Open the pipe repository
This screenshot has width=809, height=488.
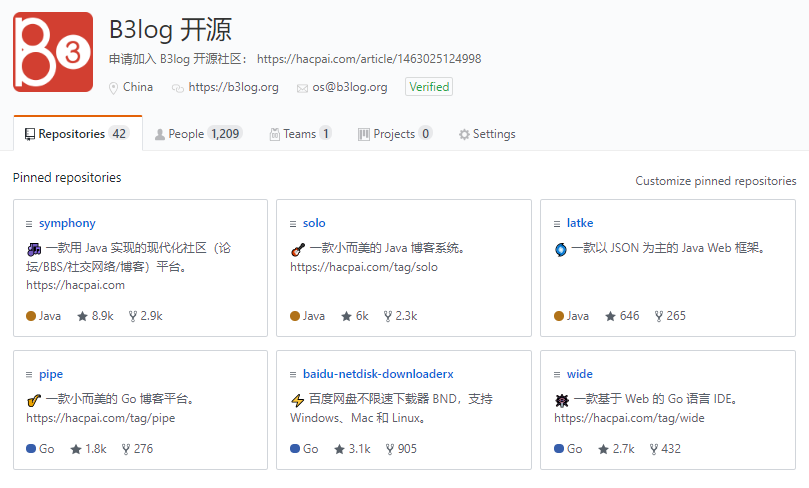tap(51, 374)
